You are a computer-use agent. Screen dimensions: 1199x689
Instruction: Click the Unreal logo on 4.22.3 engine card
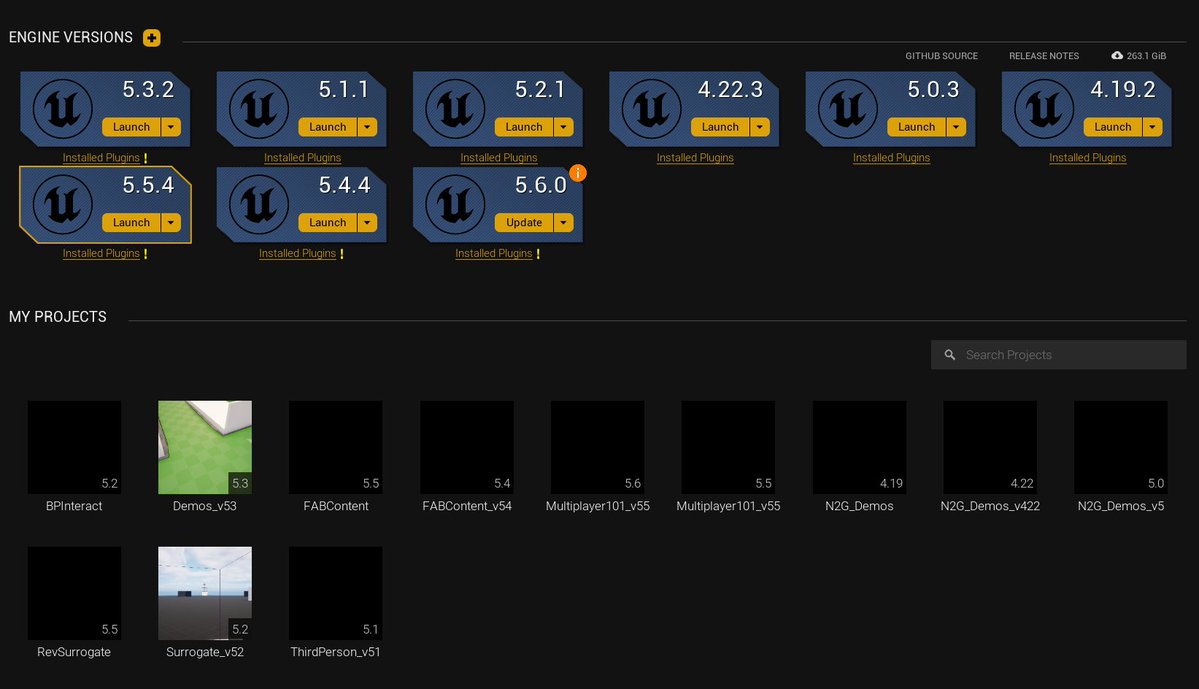tap(651, 109)
